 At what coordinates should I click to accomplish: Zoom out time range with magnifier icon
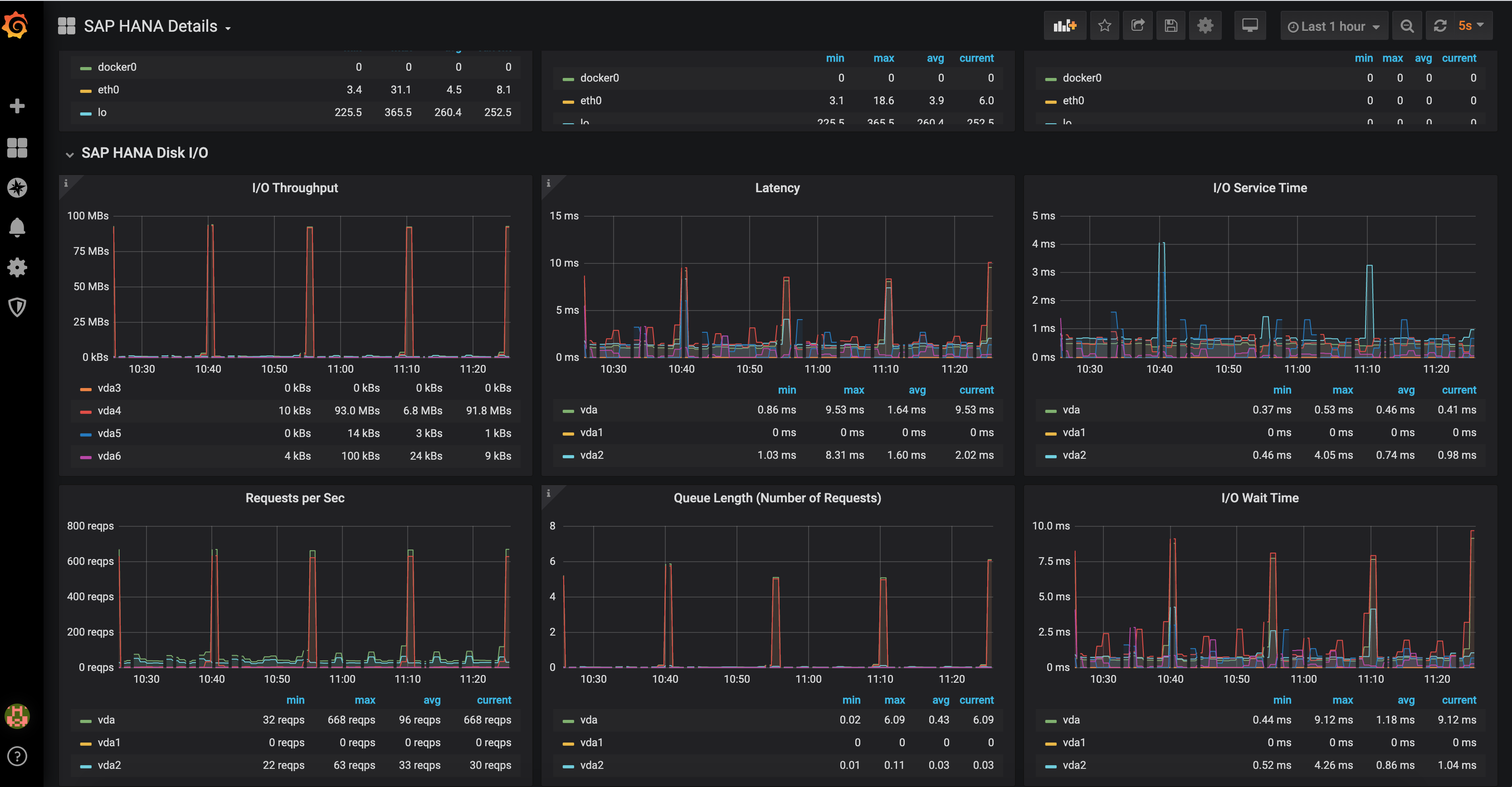pyautogui.click(x=1407, y=26)
